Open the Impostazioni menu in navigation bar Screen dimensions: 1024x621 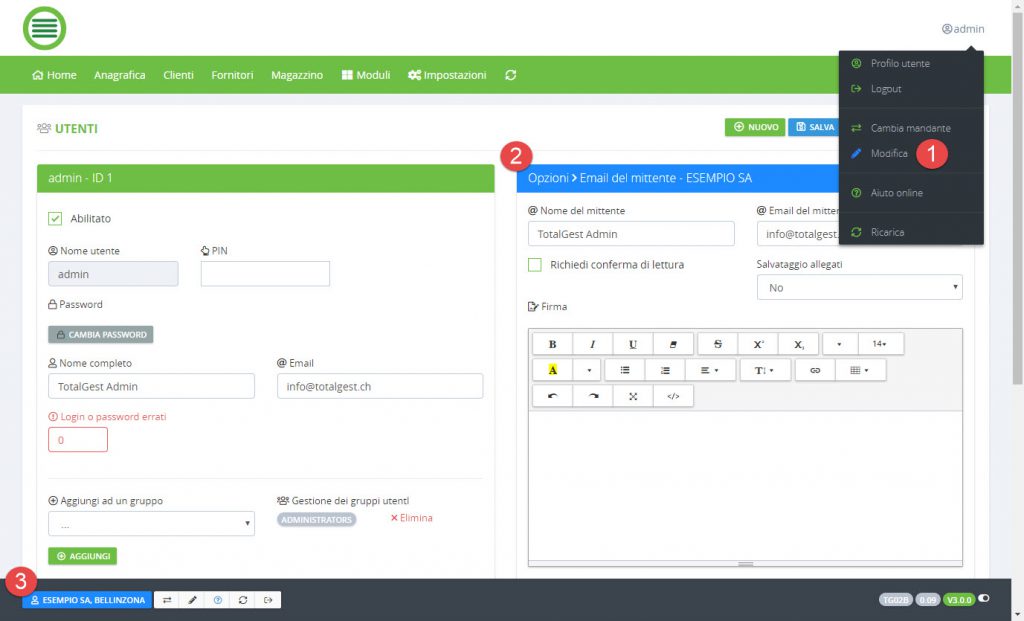[447, 75]
